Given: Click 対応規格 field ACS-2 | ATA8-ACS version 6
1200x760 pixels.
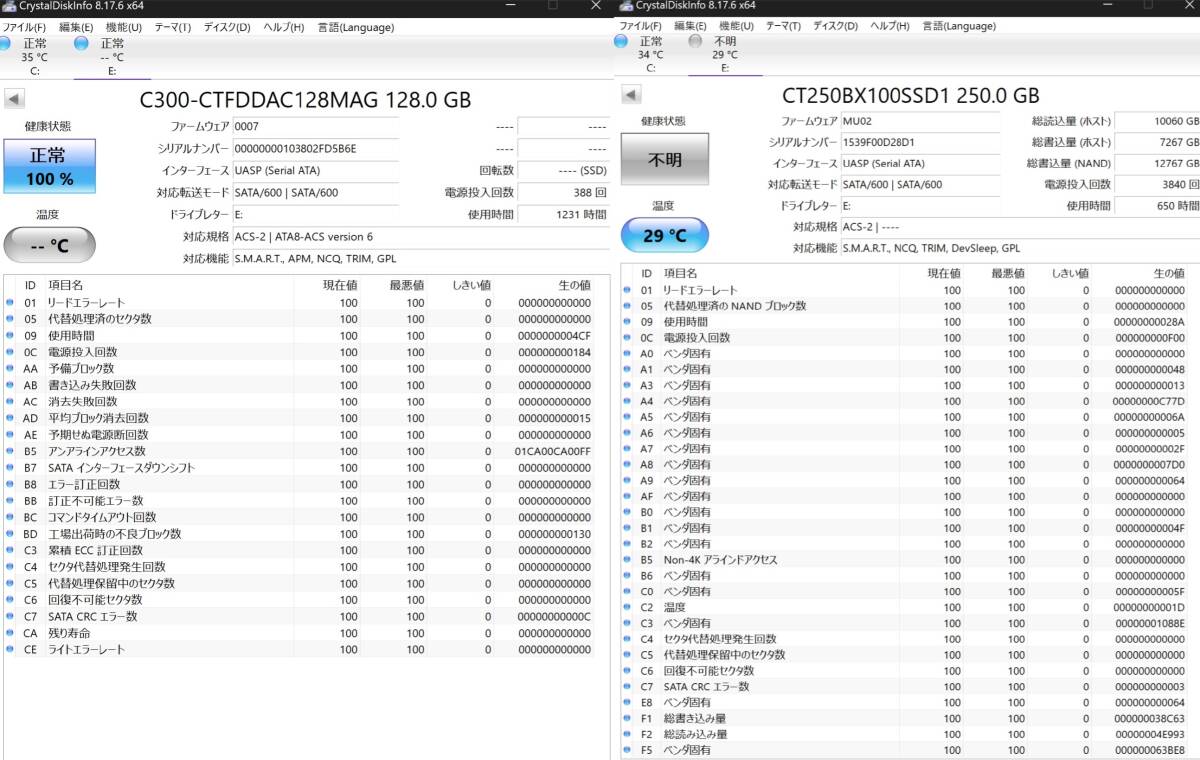Looking at the screenshot, I should (420, 237).
